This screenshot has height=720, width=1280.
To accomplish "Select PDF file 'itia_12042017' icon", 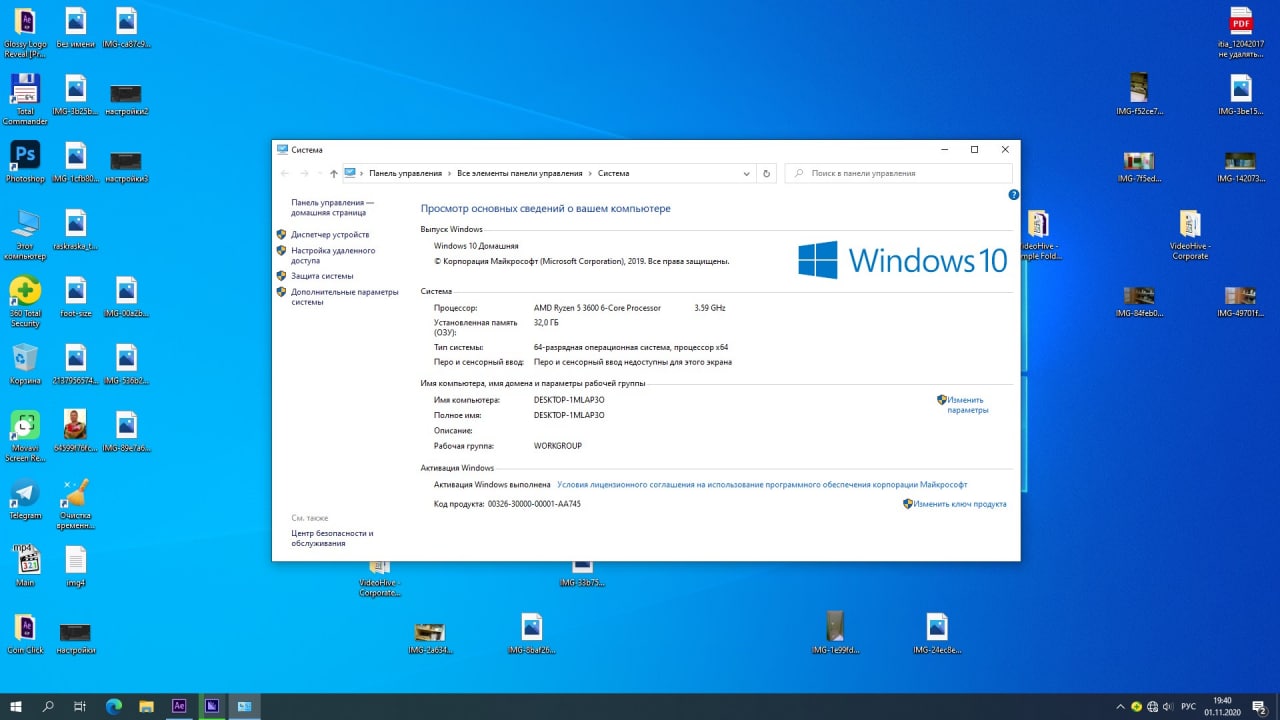I will pos(1241,32).
